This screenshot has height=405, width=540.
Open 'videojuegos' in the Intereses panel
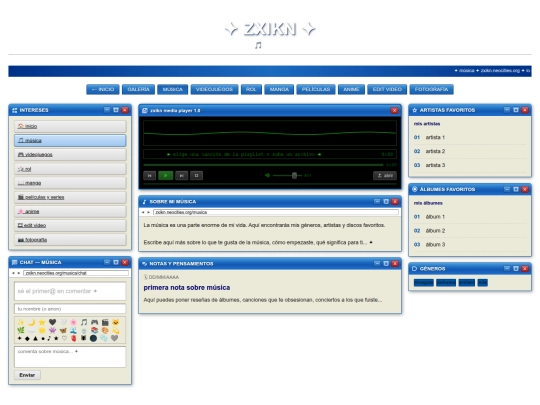coord(70,155)
